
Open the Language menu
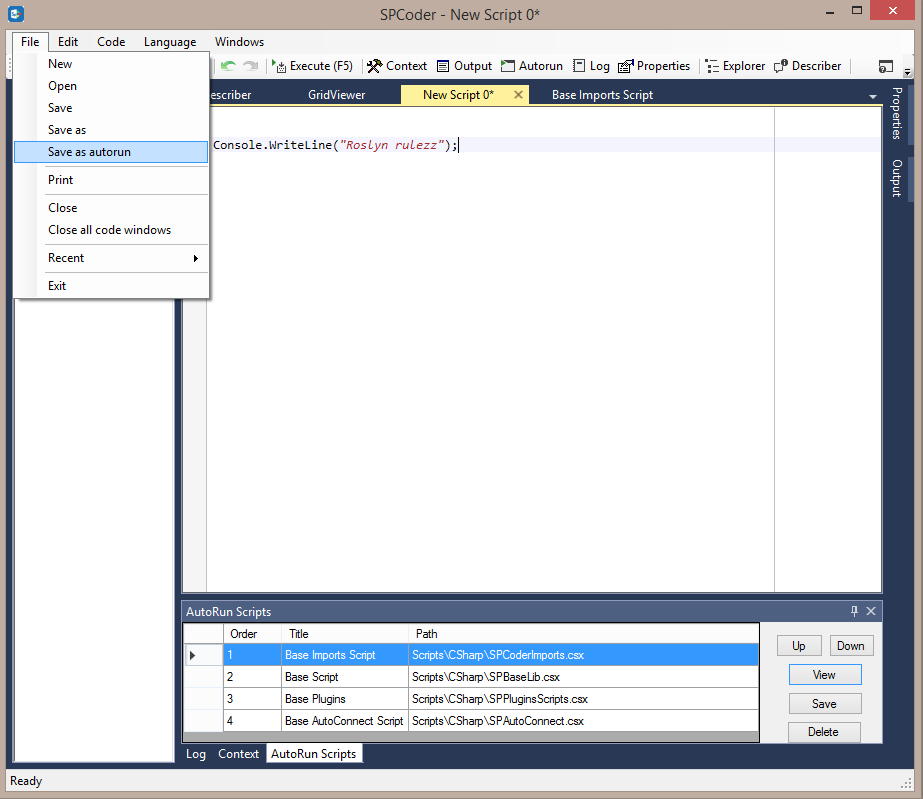tap(170, 42)
